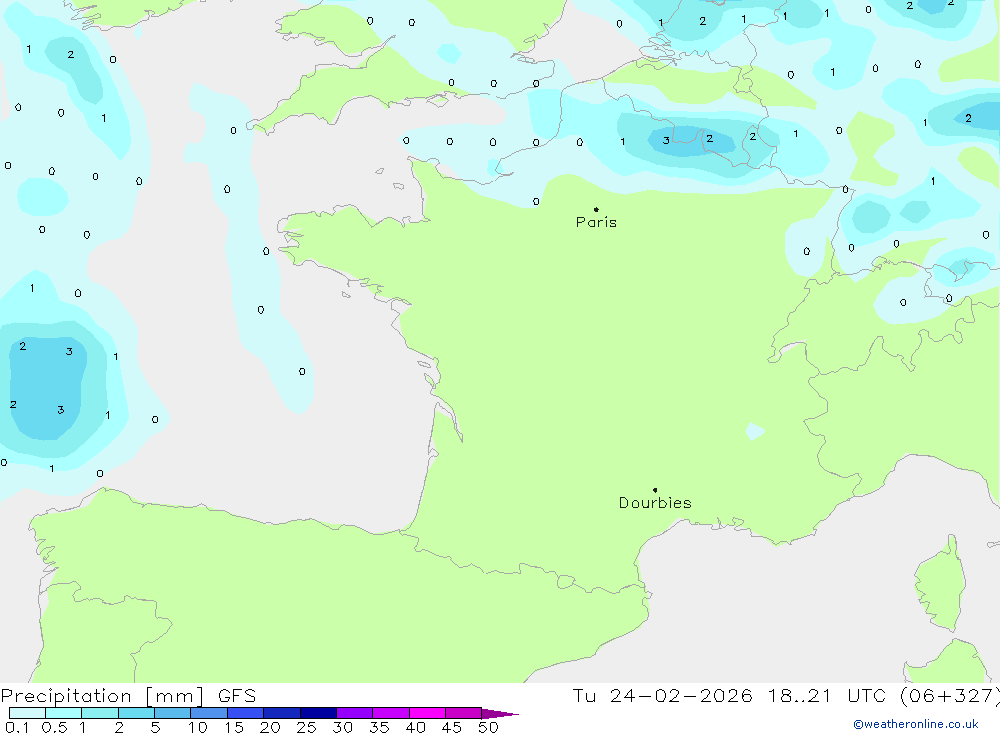Select the GFS model label

237,696
